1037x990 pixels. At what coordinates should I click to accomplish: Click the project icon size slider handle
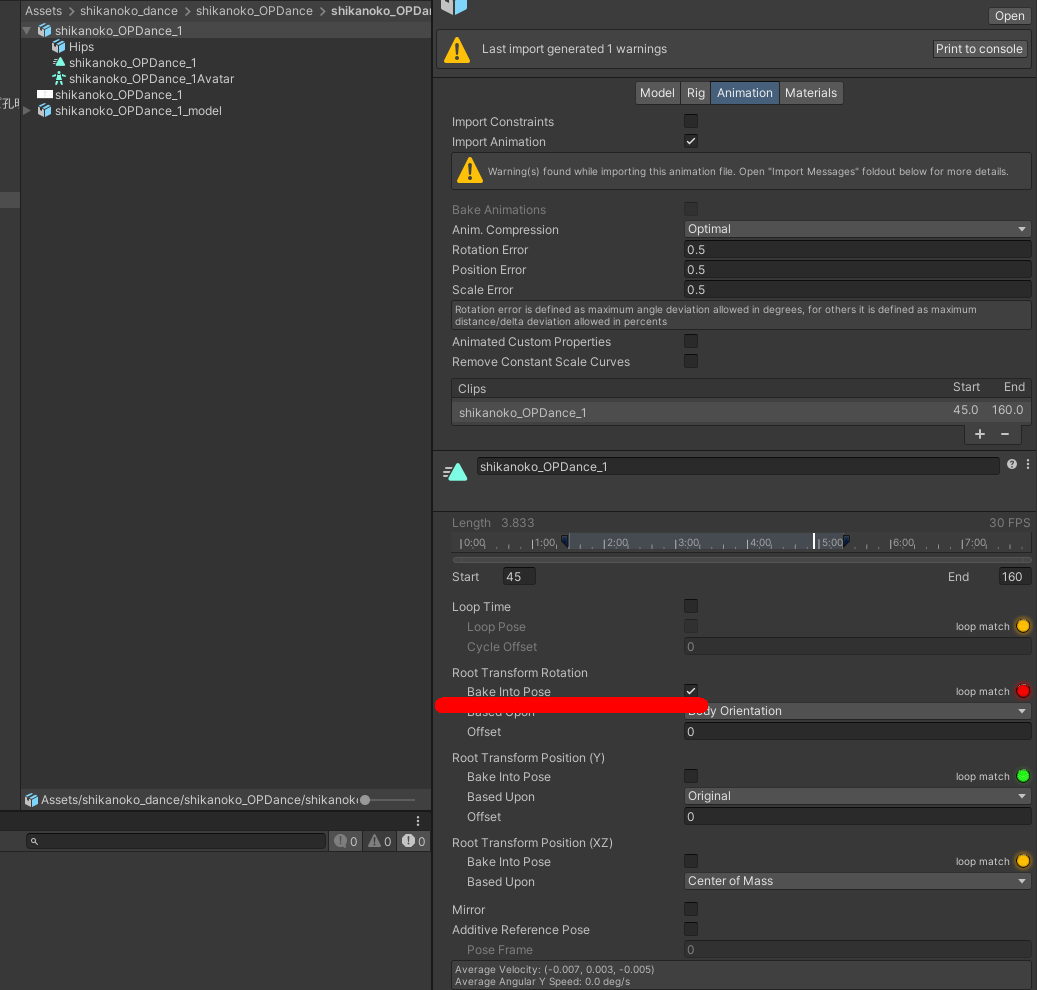click(x=365, y=800)
